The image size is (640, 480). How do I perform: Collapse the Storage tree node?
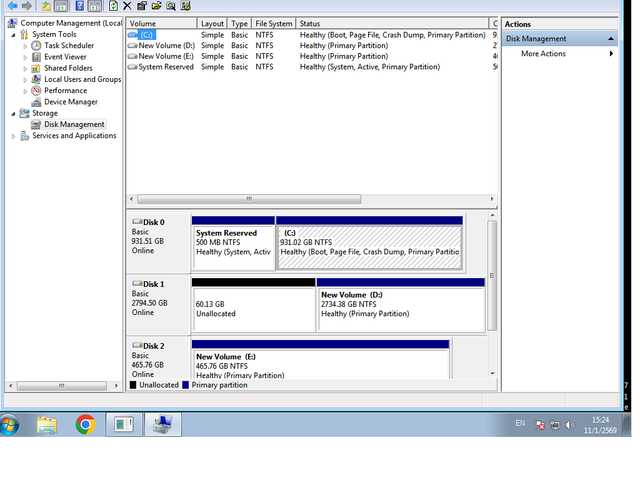pyautogui.click(x=13, y=113)
